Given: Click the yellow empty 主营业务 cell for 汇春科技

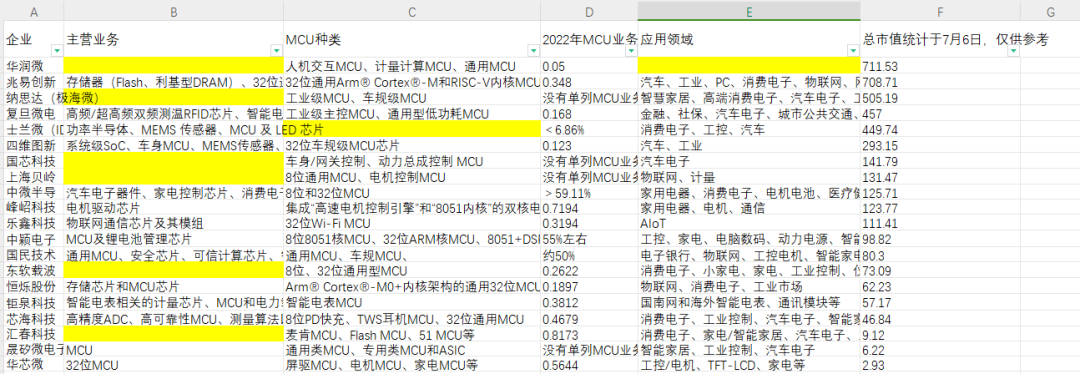Looking at the screenshot, I should click(x=174, y=335).
